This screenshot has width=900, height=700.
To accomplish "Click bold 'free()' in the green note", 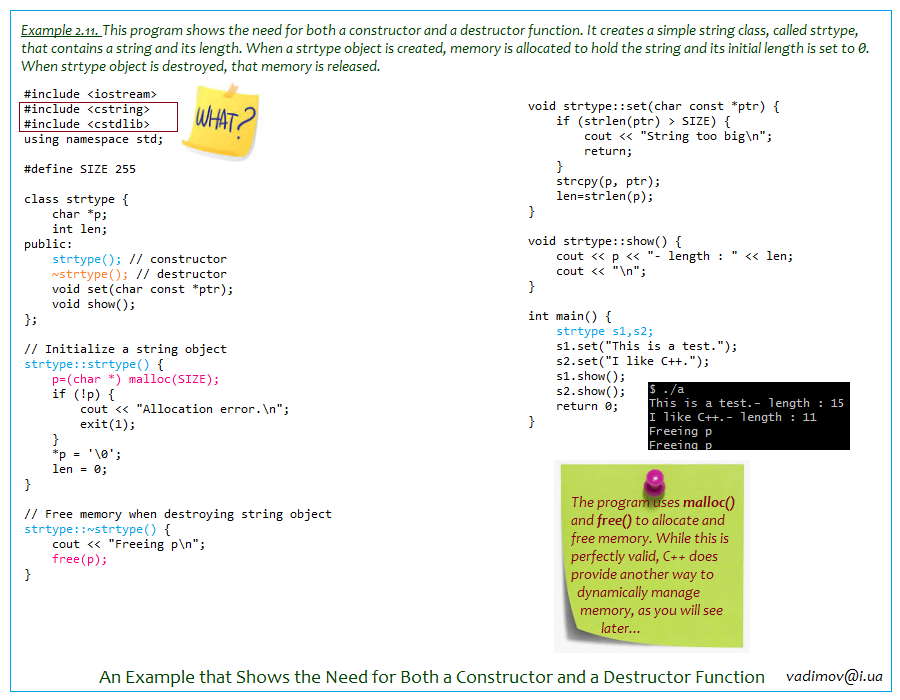I will (614, 520).
